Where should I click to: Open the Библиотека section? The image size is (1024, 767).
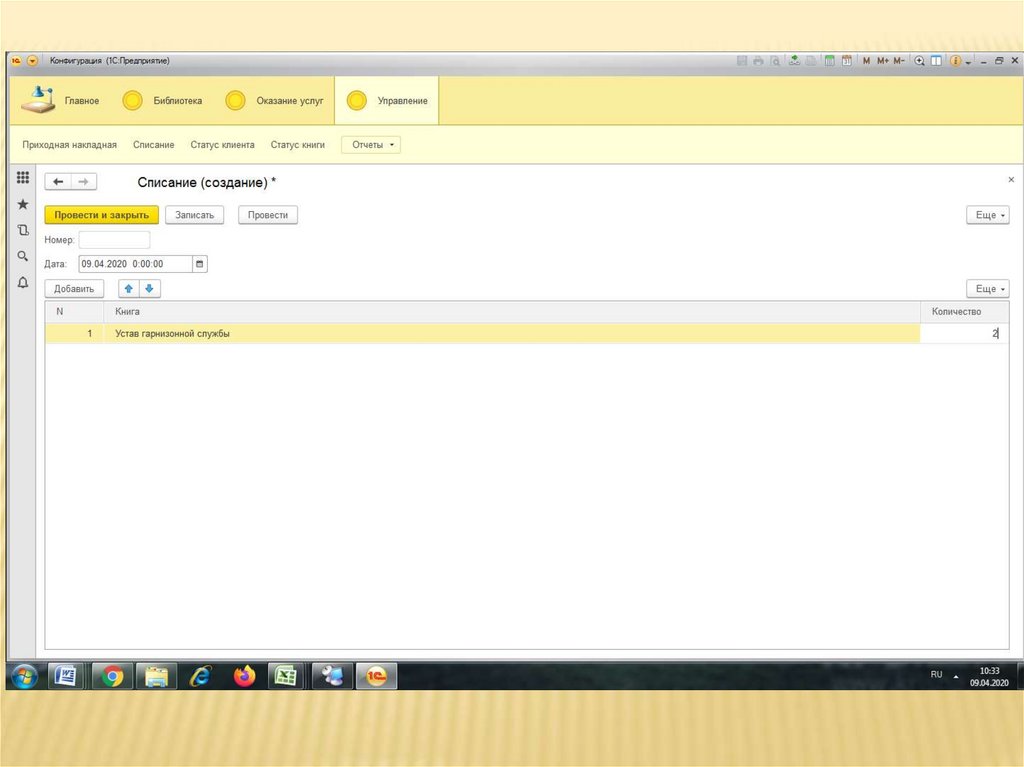coord(163,101)
